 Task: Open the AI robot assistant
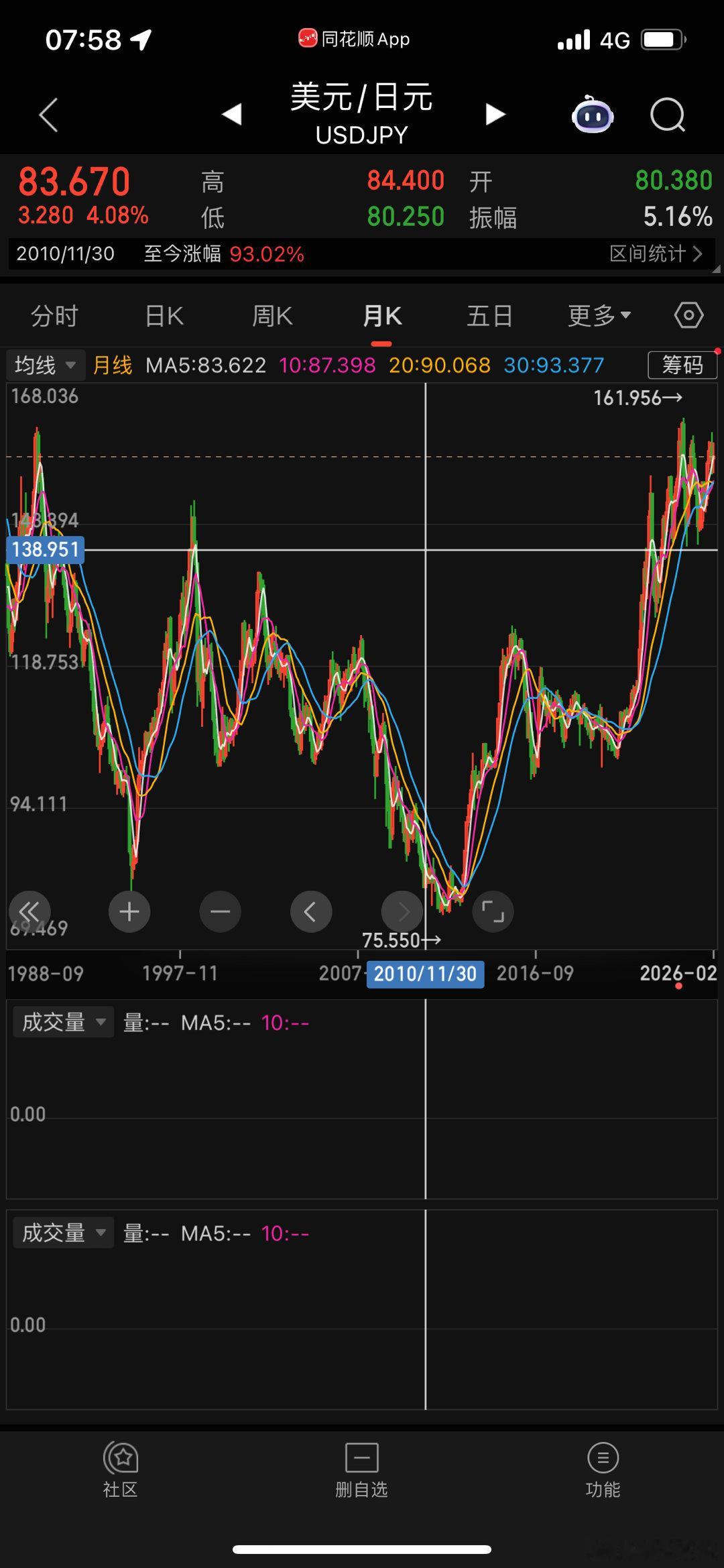coord(593,115)
